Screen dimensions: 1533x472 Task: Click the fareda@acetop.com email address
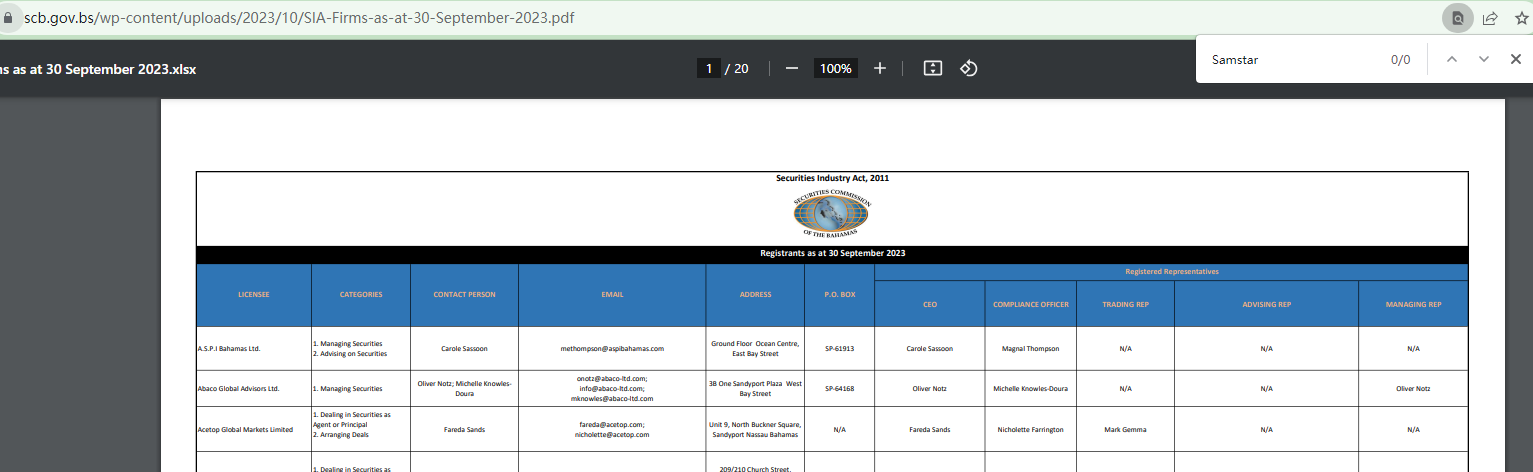(612, 424)
